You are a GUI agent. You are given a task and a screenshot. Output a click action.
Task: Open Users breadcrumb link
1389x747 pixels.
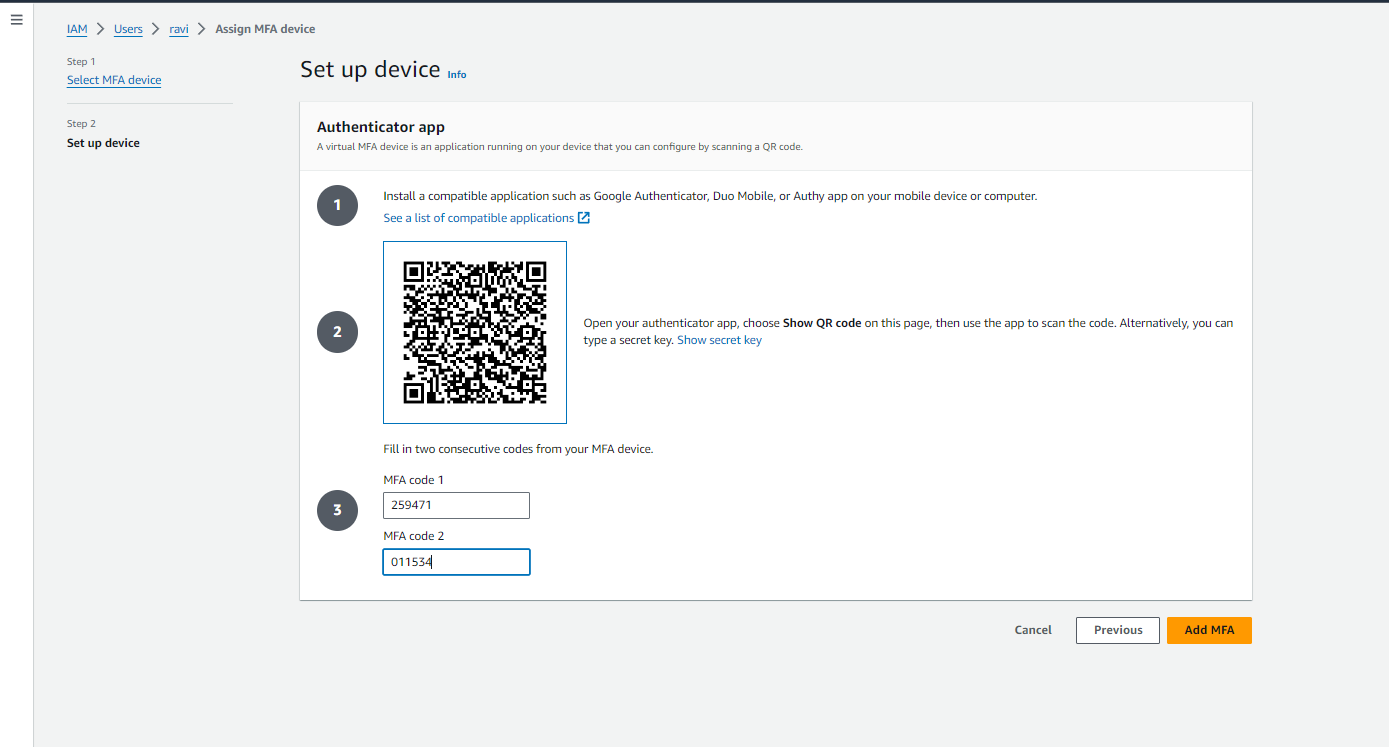(128, 29)
